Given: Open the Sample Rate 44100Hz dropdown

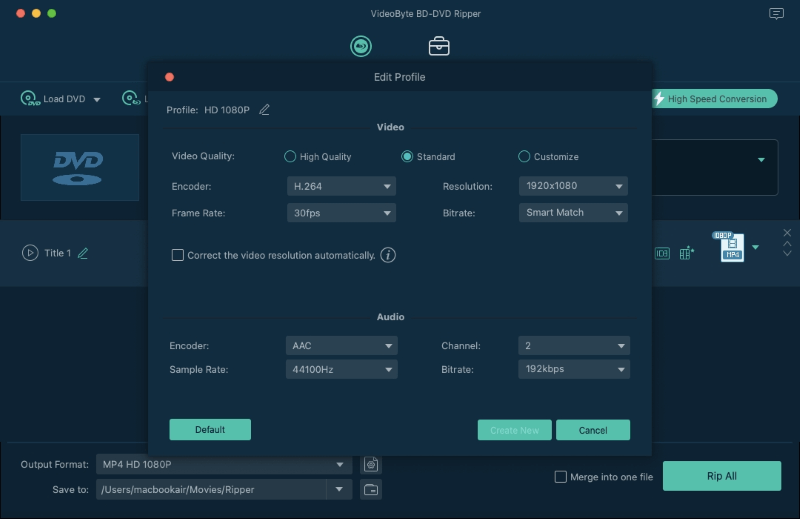Looking at the screenshot, I should (341, 369).
